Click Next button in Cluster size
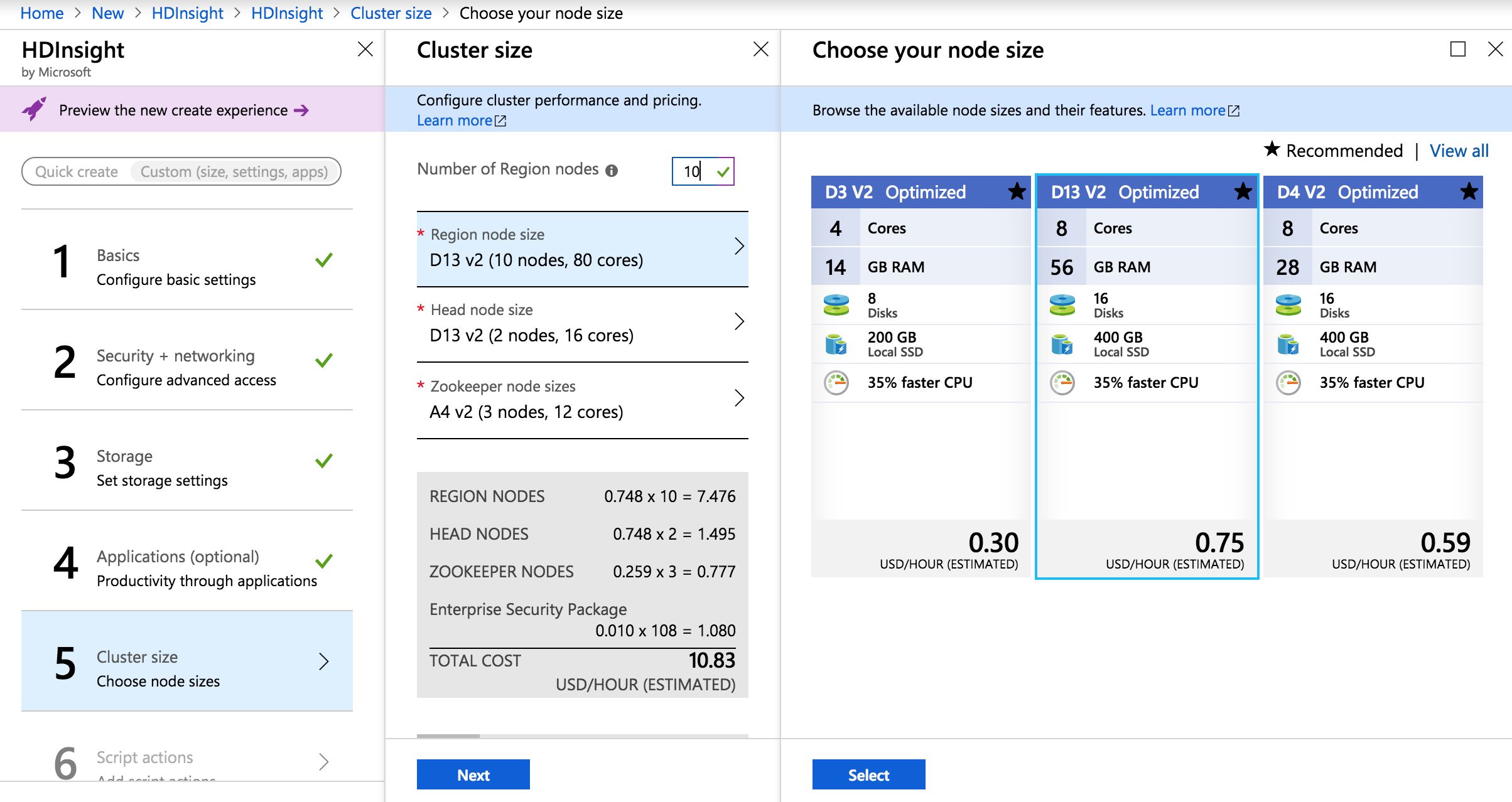Screen dimensions: 1512x802 point(473,774)
